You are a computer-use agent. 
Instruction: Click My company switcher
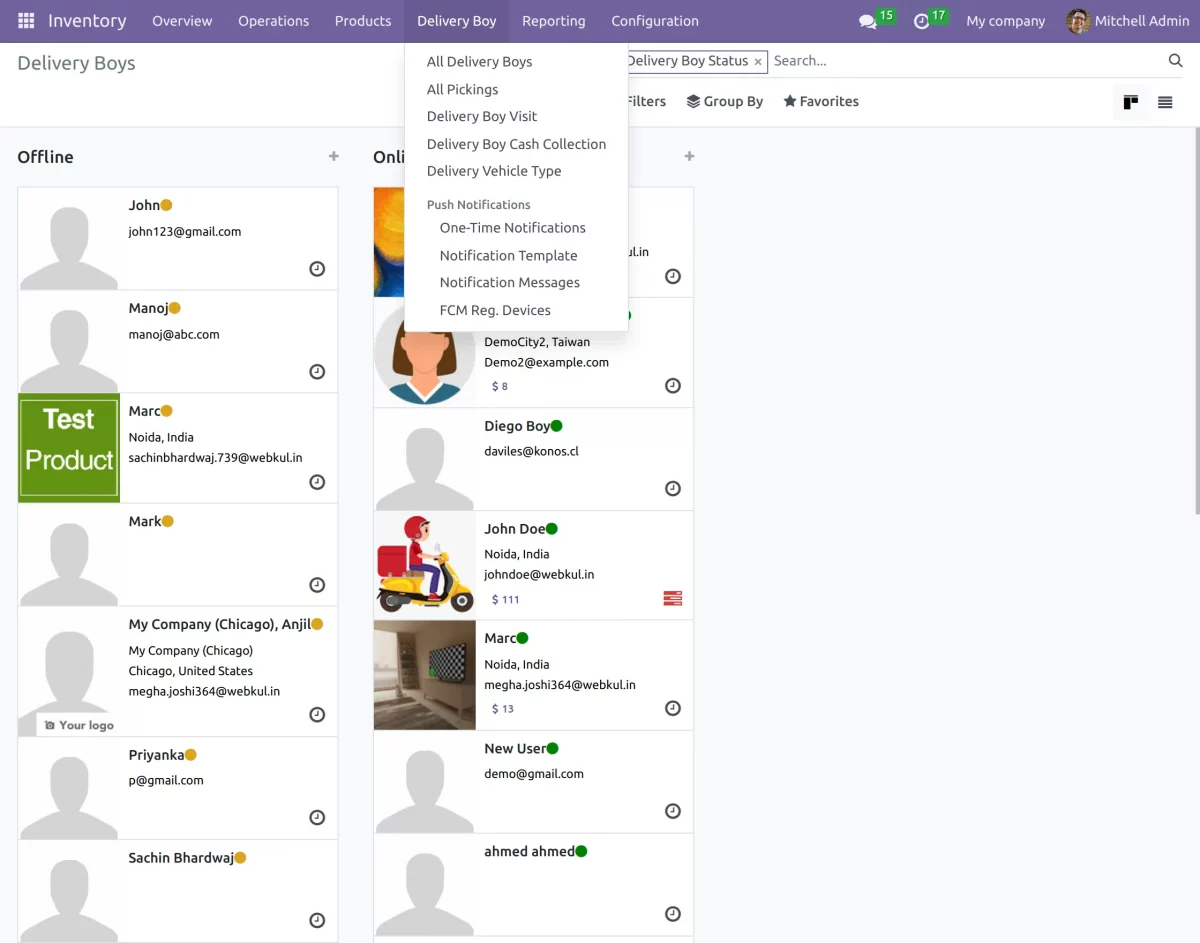(1005, 21)
